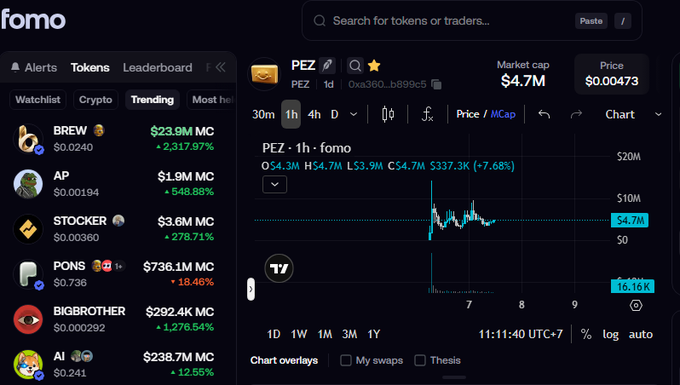Open chart settings gear icon
Image resolution: width=680 pixels, height=385 pixels.
tap(636, 305)
